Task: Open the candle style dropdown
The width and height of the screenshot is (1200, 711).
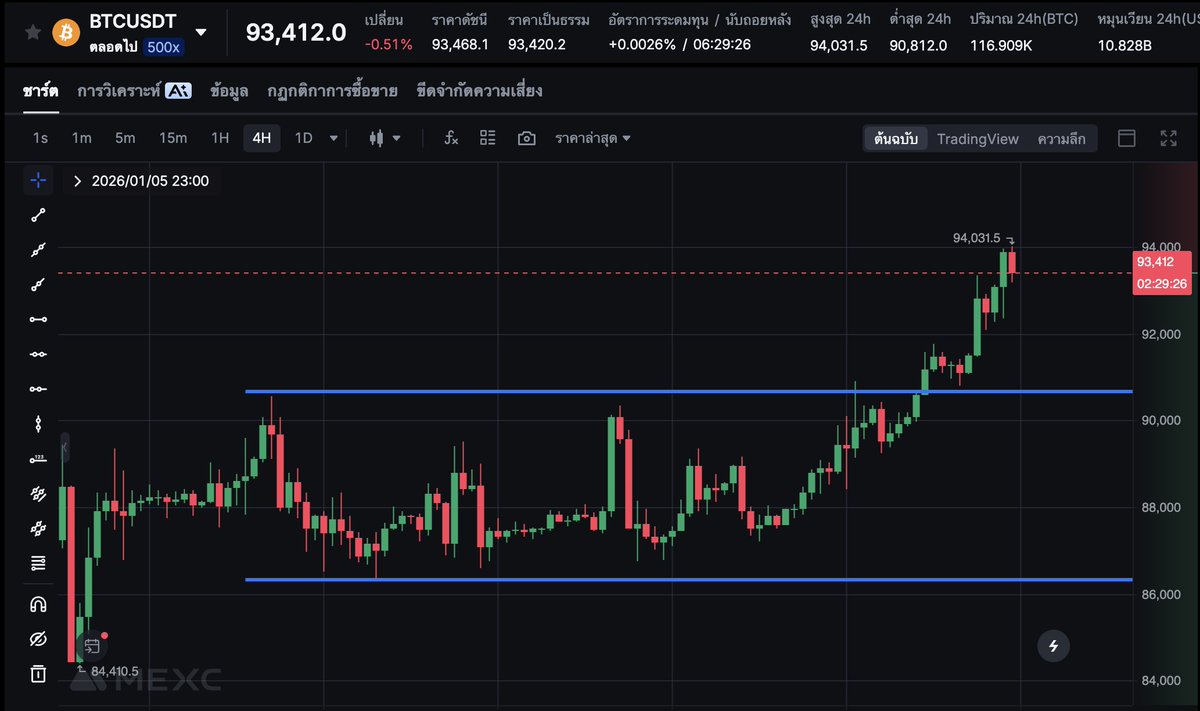Action: 383,138
